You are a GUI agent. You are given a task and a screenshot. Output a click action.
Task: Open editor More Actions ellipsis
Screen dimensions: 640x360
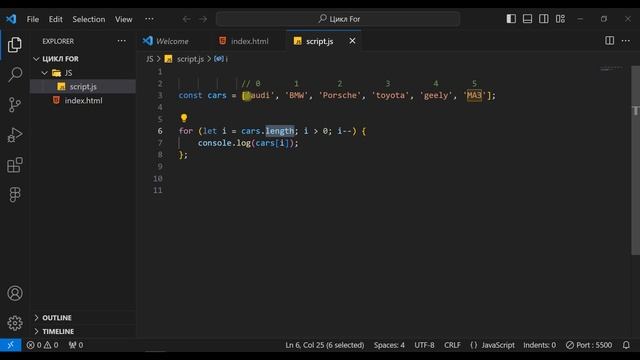coord(626,40)
